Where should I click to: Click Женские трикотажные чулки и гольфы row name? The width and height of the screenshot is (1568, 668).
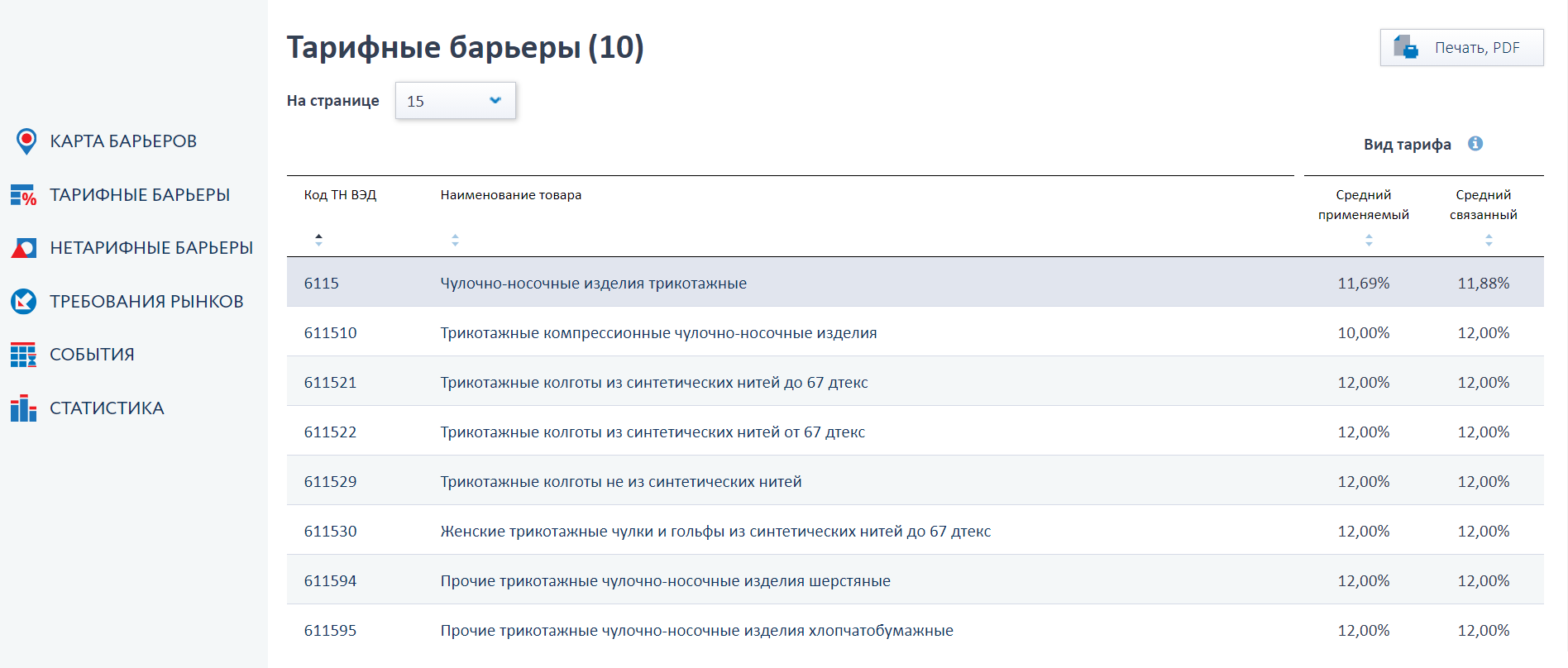tap(715, 532)
